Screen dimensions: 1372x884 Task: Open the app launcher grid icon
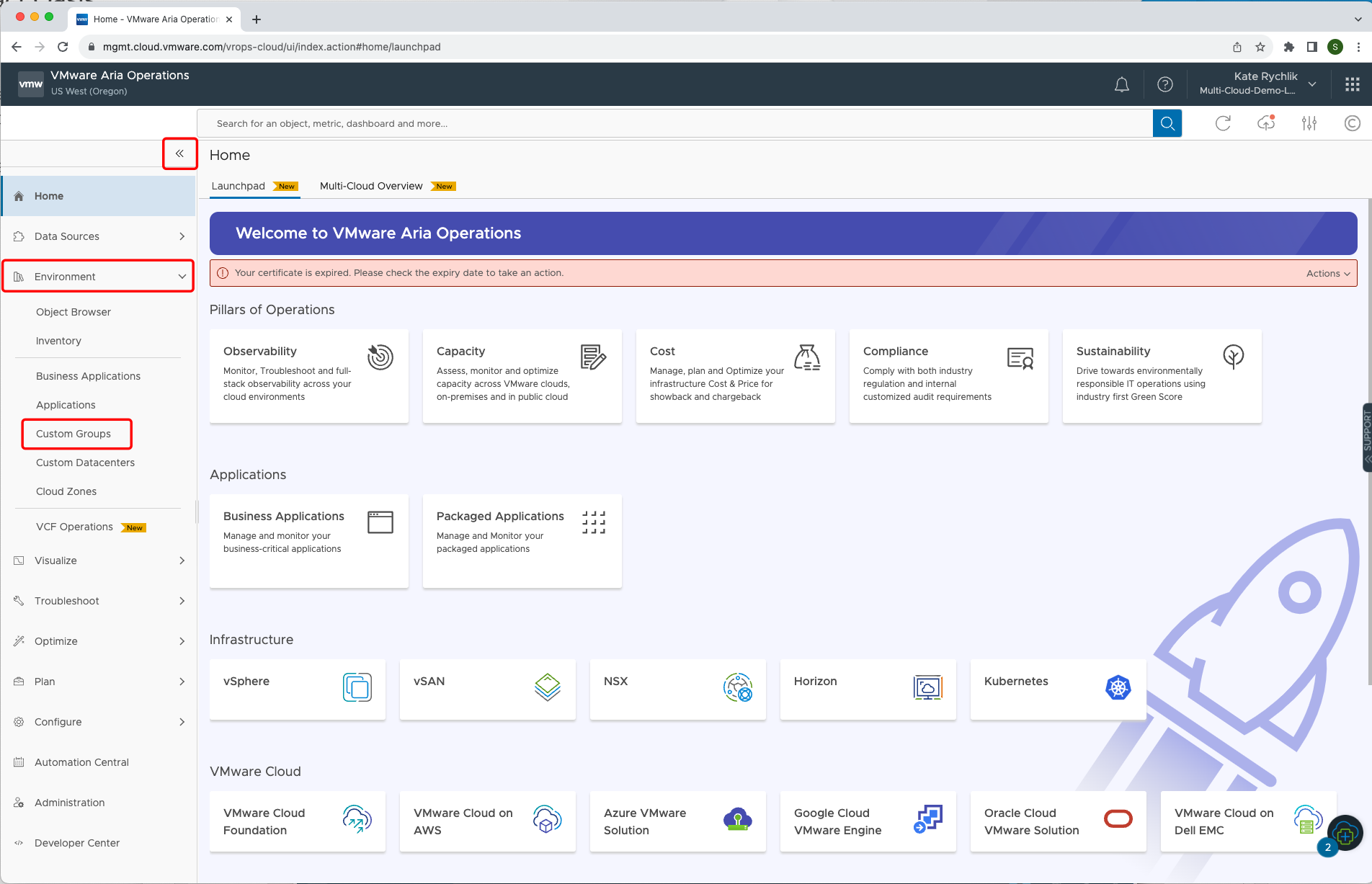coord(1353,84)
